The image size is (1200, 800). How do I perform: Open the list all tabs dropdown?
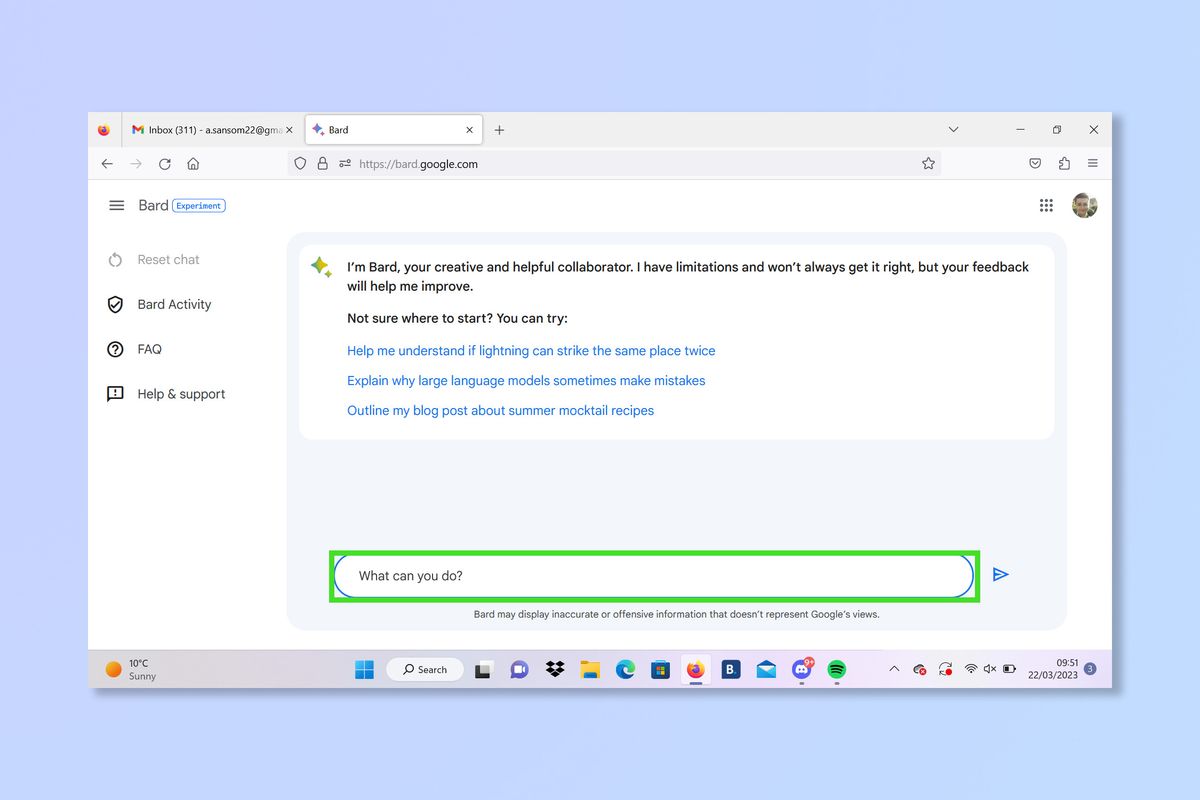click(953, 129)
